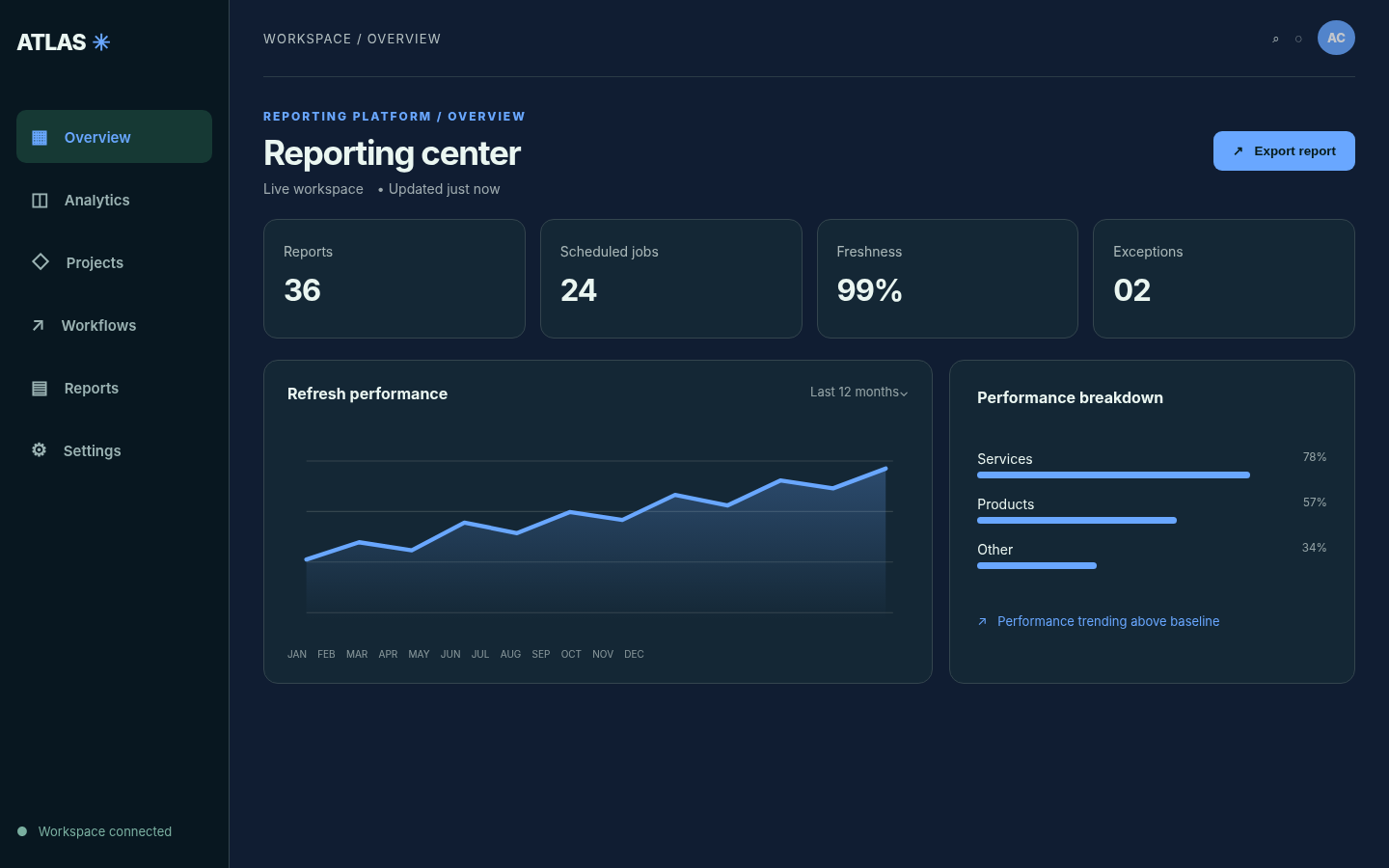Click the Other progress bar
The image size is (1389, 868).
pyautogui.click(x=1037, y=565)
